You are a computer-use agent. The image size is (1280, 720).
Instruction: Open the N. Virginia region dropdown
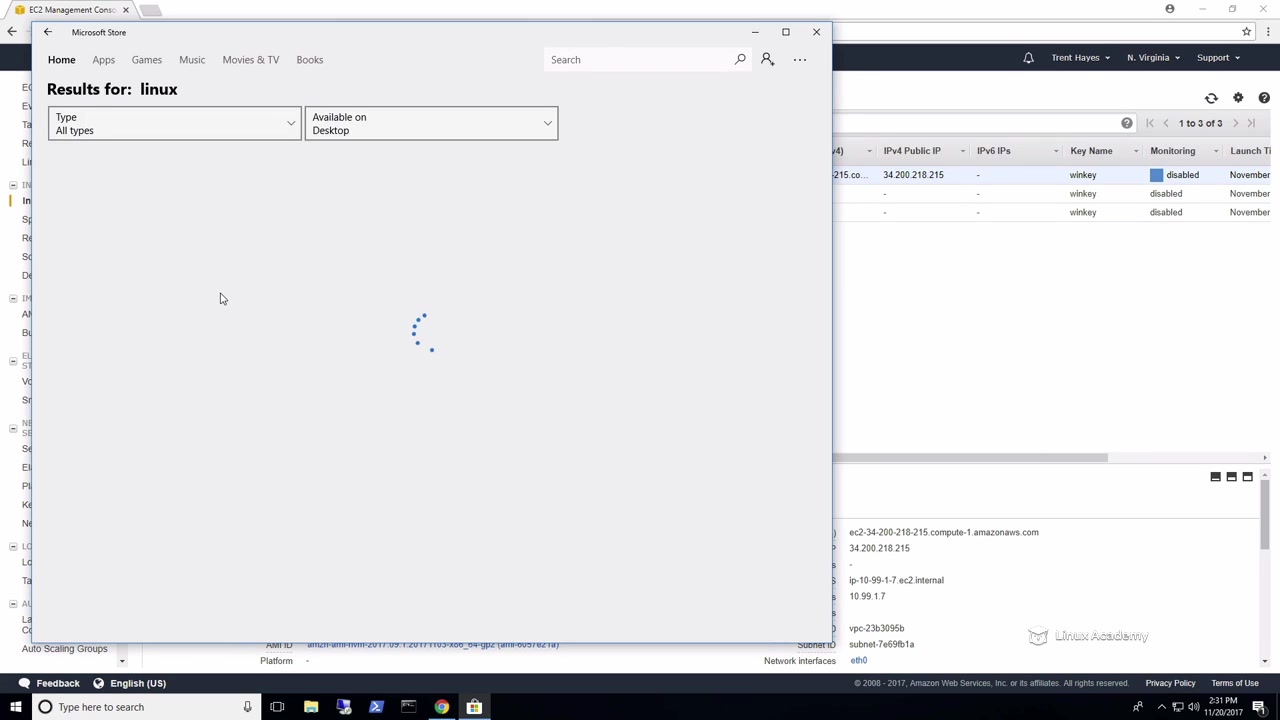[x=1153, y=58]
